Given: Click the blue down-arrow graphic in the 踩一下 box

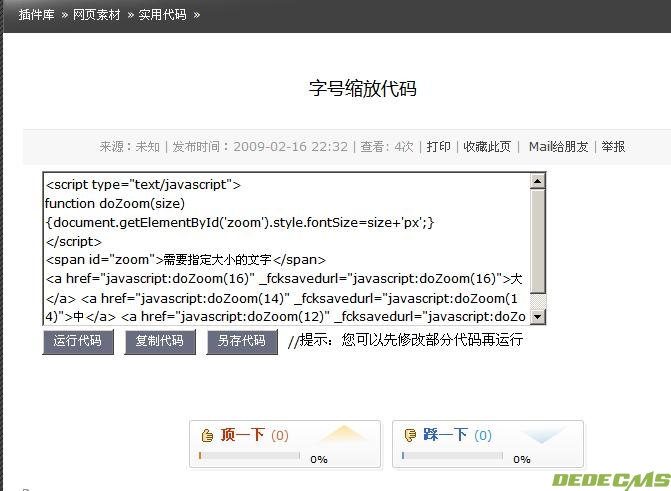Looking at the screenshot, I should point(543,434).
